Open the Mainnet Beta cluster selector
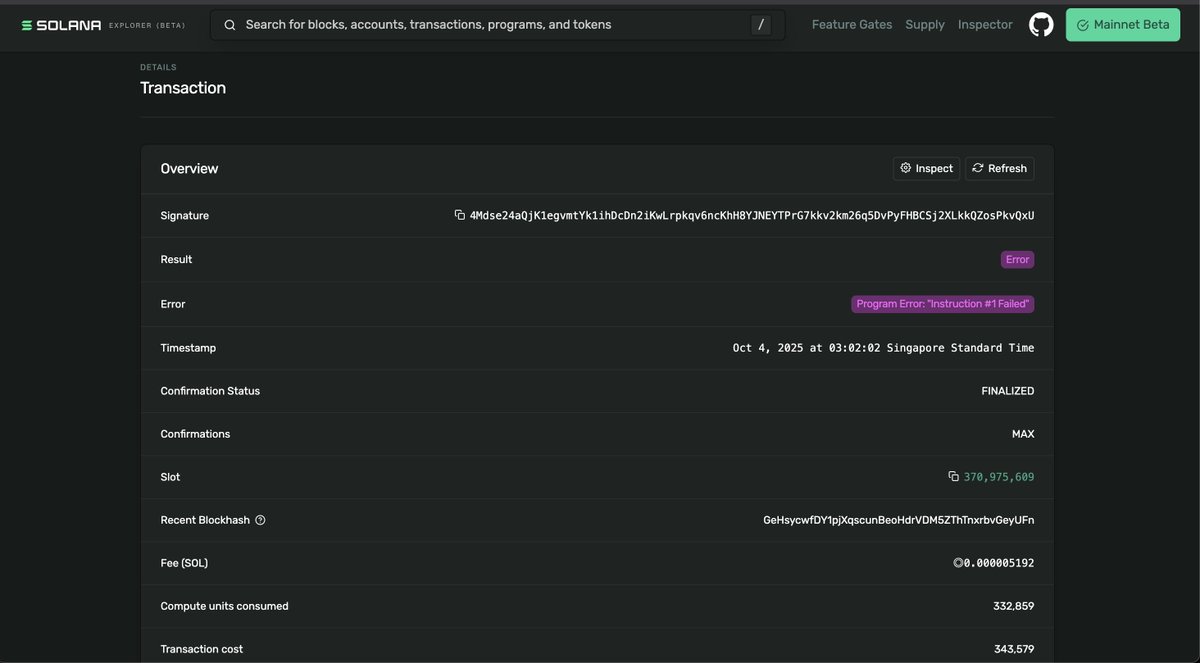 pos(1123,25)
